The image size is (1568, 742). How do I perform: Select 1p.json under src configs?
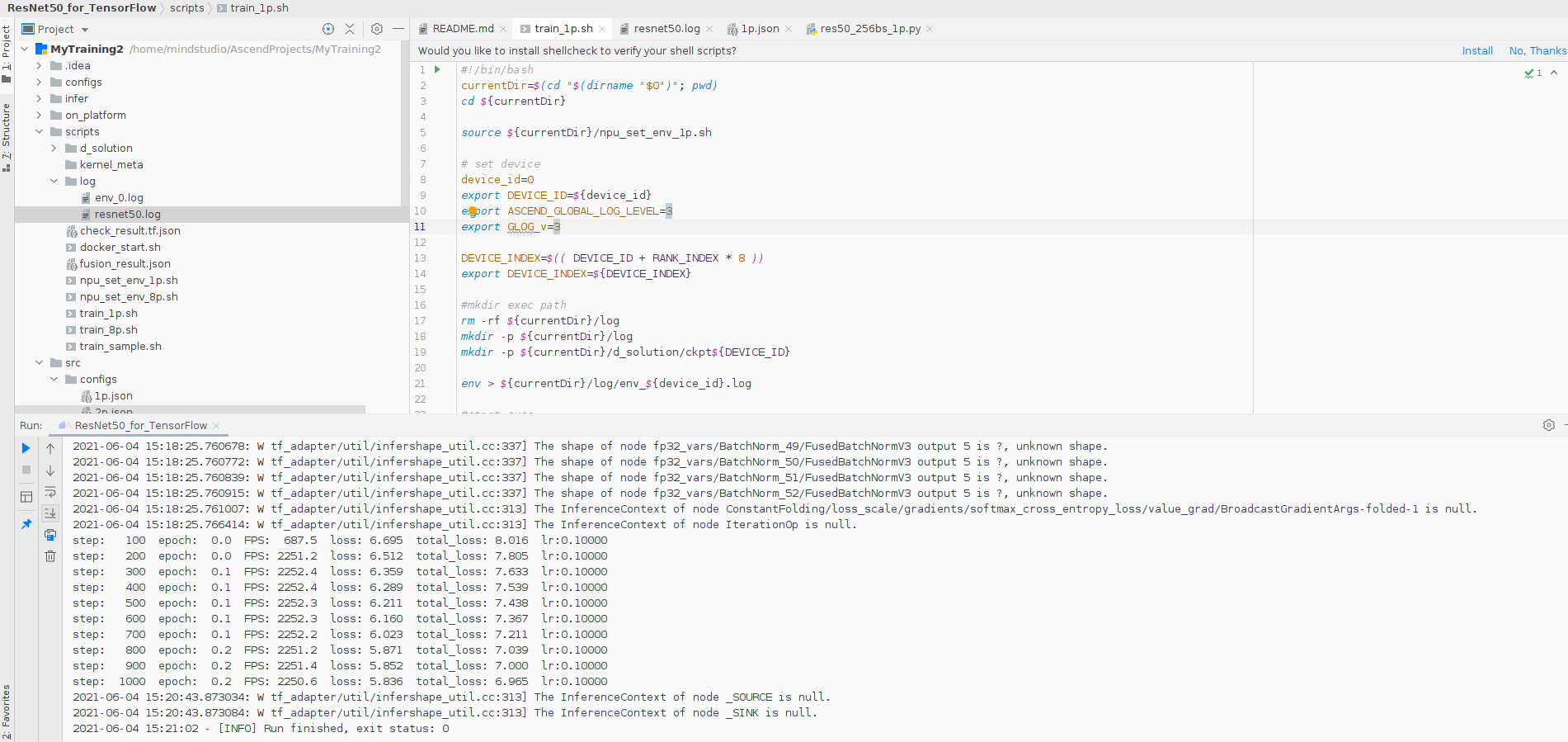(113, 396)
